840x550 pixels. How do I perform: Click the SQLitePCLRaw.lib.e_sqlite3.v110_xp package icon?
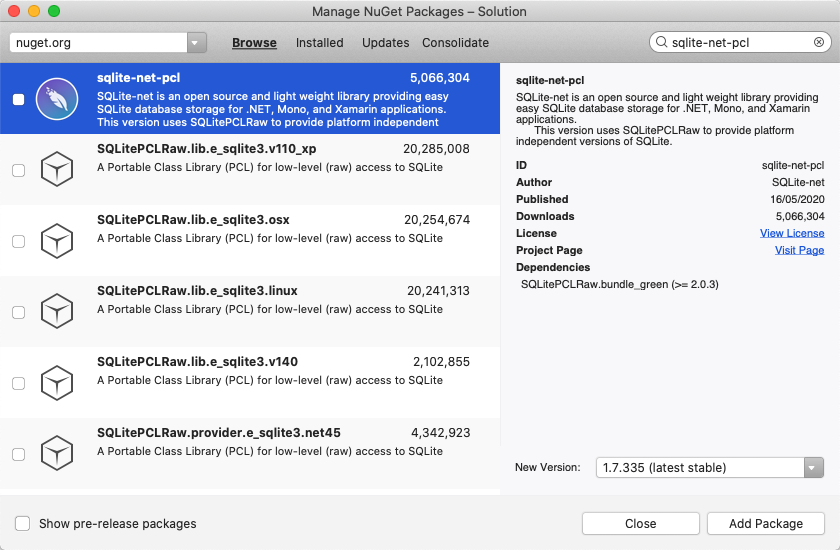click(x=56, y=170)
